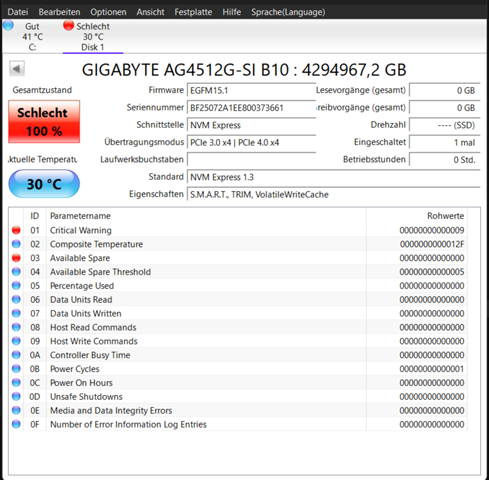Click the status dot for Data Units Written

[16, 313]
